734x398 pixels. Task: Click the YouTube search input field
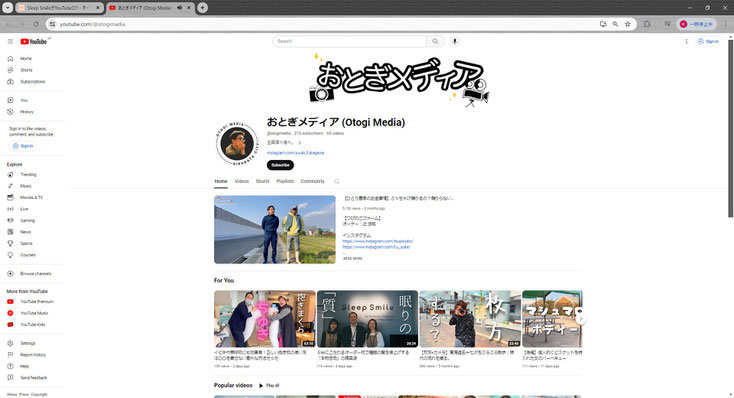[x=349, y=42]
